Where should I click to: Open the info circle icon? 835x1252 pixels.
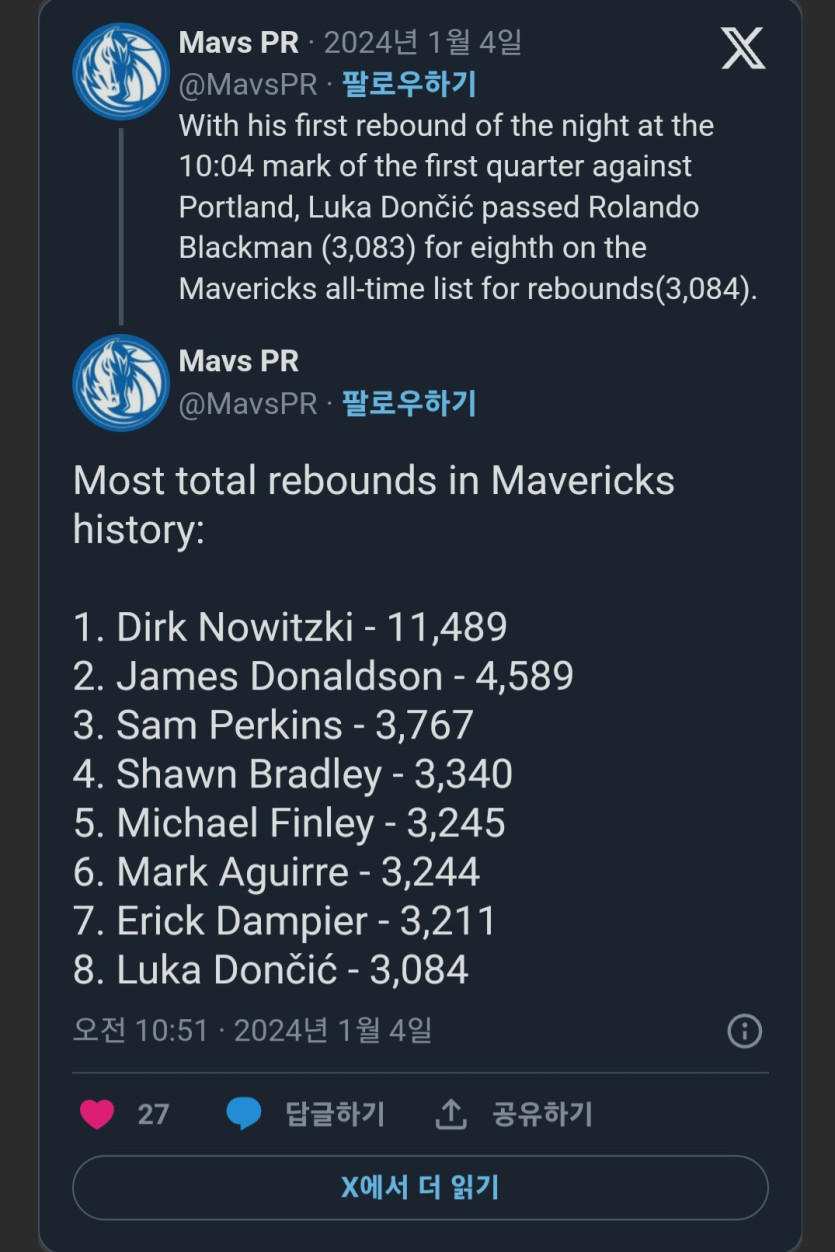click(x=744, y=1031)
